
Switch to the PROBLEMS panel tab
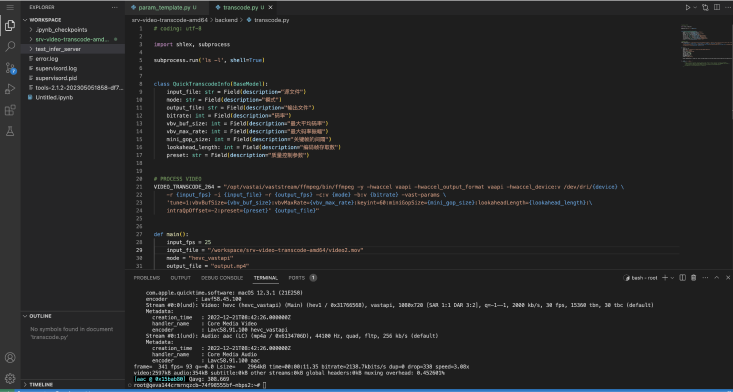147,278
